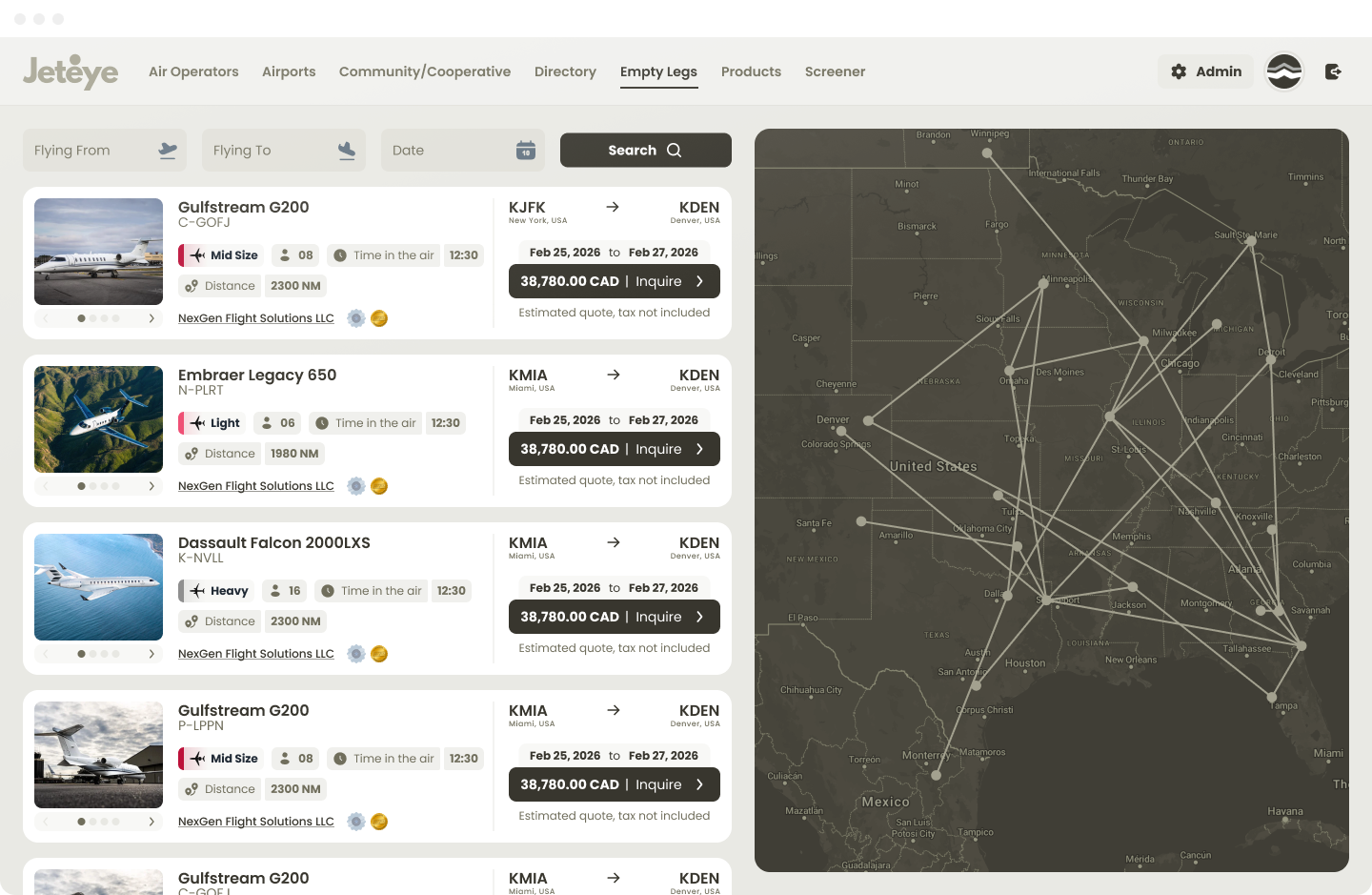The height and width of the screenshot is (895, 1372).
Task: Open NexGen Flight Solutions link under P-LPPN
Action: (x=256, y=822)
